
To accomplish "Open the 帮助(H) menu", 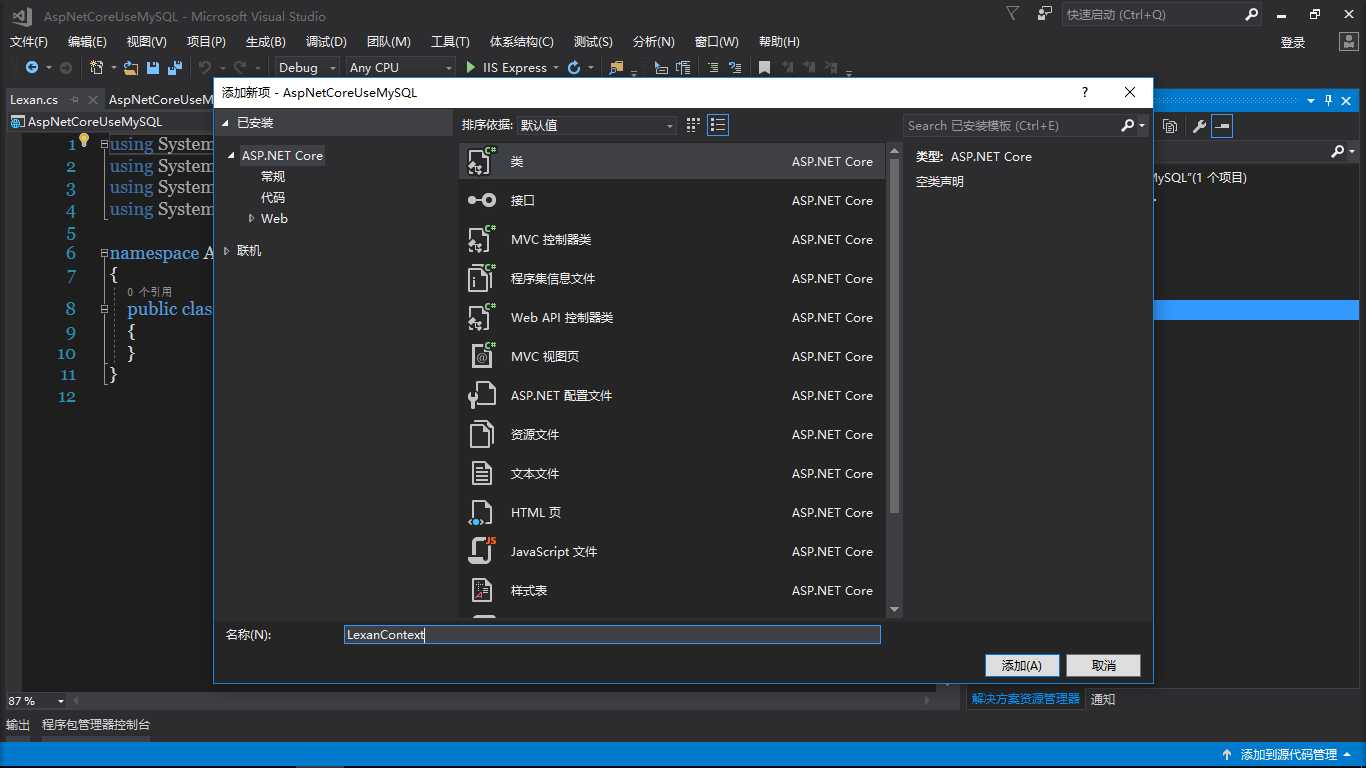I will coord(779,41).
